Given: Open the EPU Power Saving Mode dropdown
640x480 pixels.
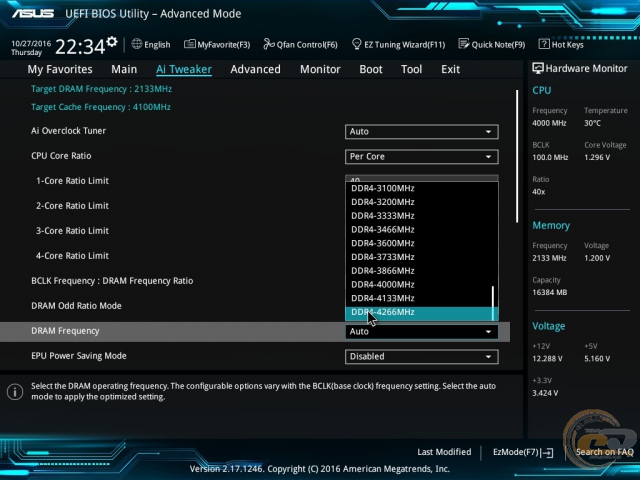Looking at the screenshot, I should pos(422,357).
